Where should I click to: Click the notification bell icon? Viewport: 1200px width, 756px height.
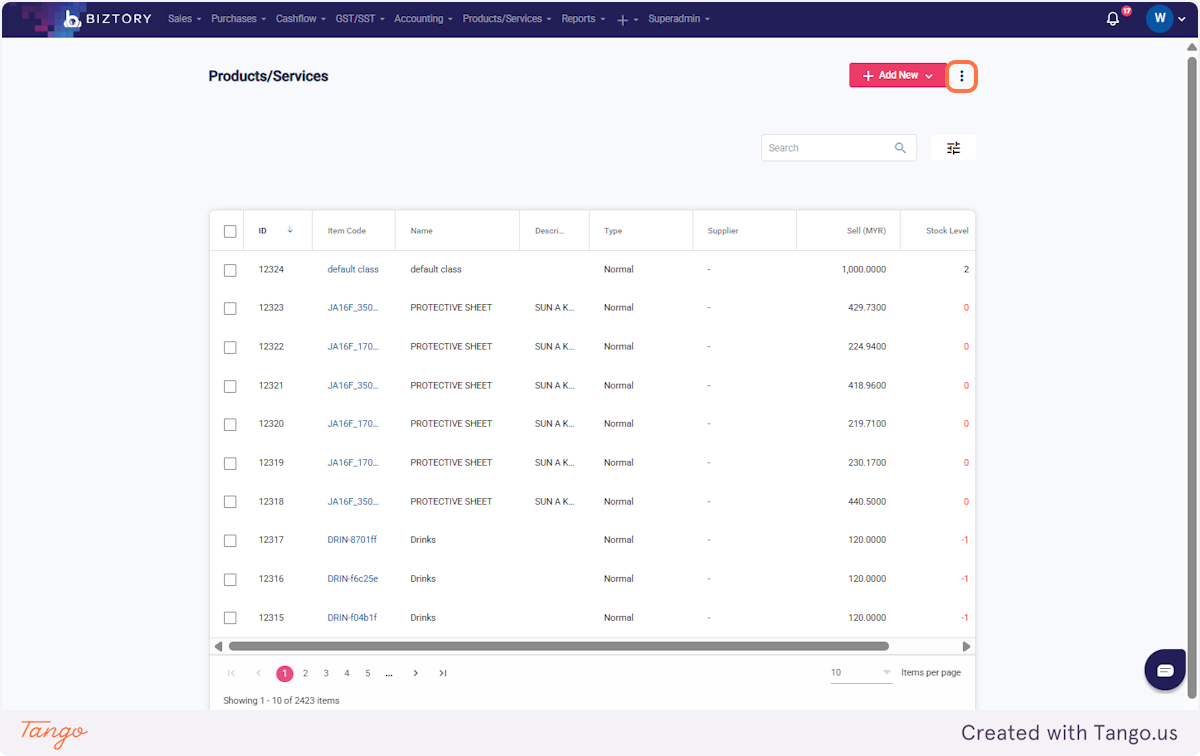pyautogui.click(x=1113, y=19)
